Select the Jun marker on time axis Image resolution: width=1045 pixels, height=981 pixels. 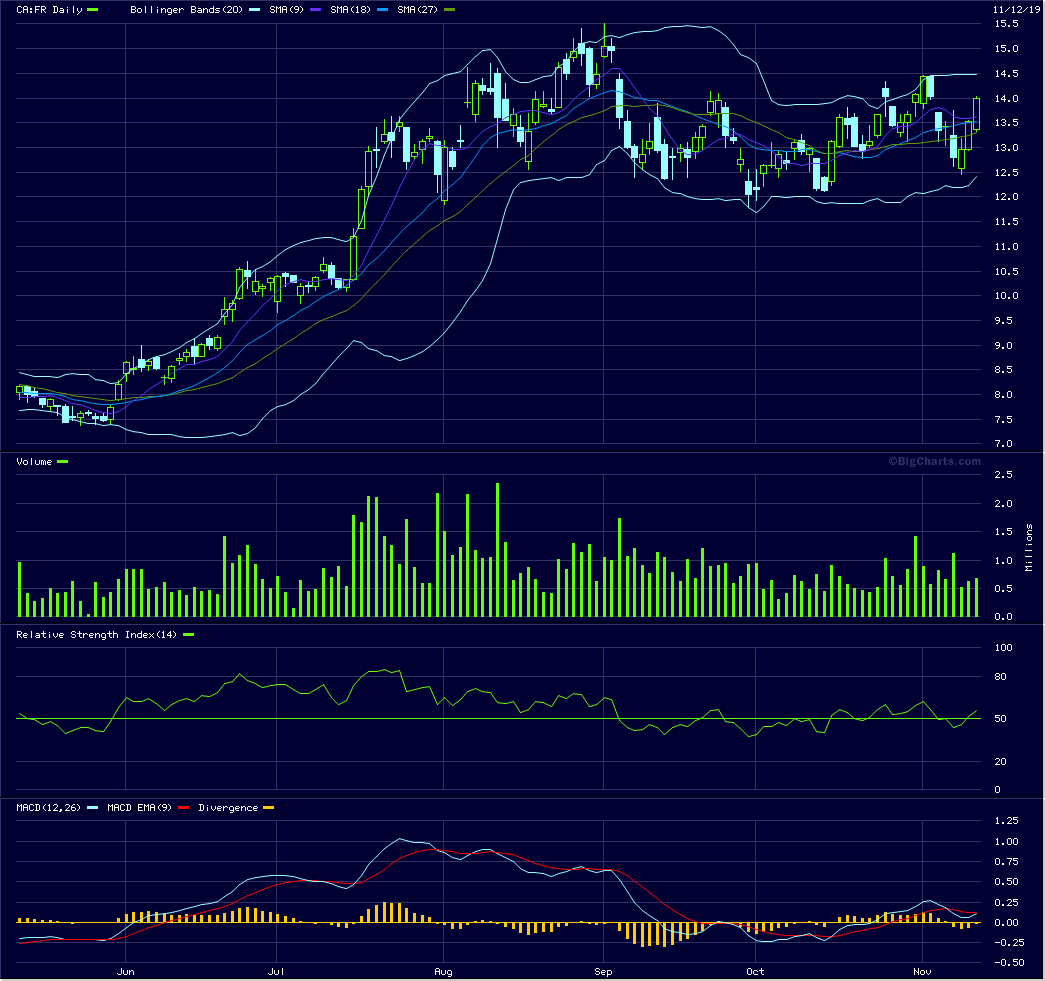tap(126, 971)
